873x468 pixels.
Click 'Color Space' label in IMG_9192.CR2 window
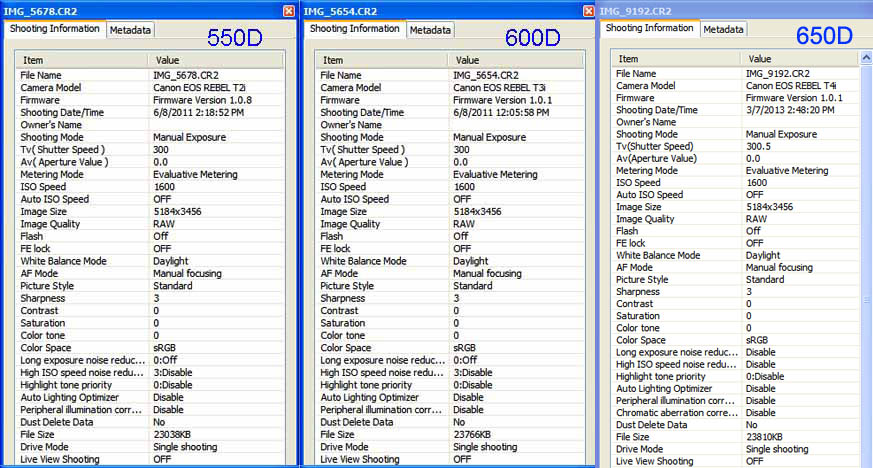(x=641, y=340)
